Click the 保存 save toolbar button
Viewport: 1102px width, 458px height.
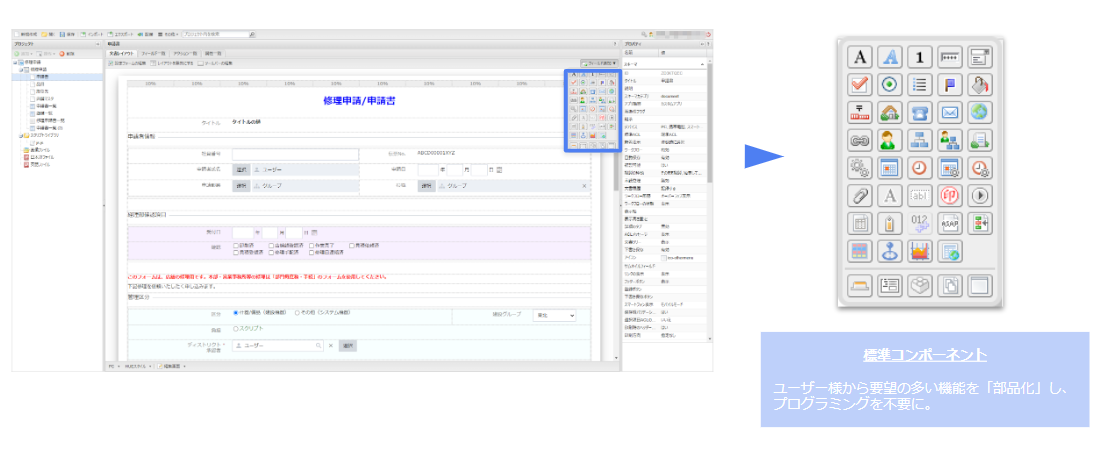[x=65, y=34]
